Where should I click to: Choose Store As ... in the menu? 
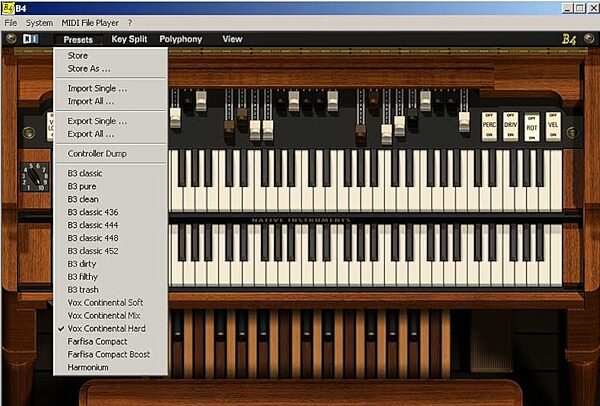tap(111, 68)
